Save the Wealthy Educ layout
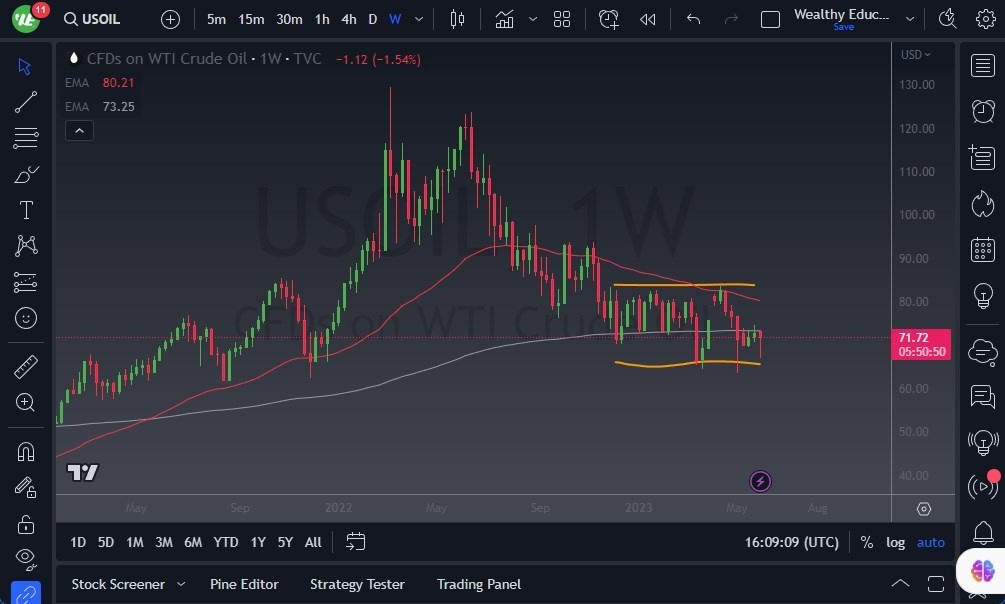 click(x=843, y=27)
